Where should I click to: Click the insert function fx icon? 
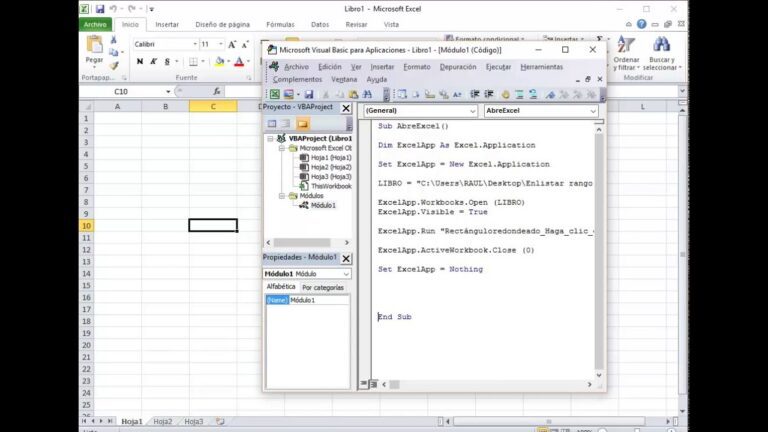(x=216, y=91)
